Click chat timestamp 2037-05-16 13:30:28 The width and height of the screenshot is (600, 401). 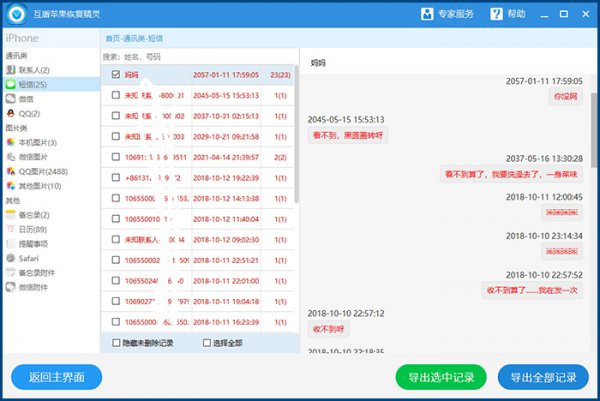(544, 158)
